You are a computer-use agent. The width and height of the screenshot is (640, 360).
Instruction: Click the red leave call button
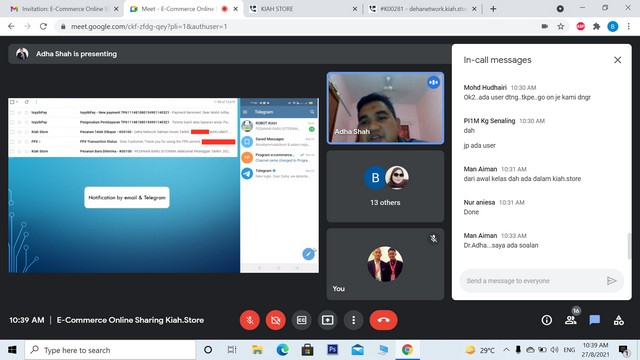coord(383,320)
